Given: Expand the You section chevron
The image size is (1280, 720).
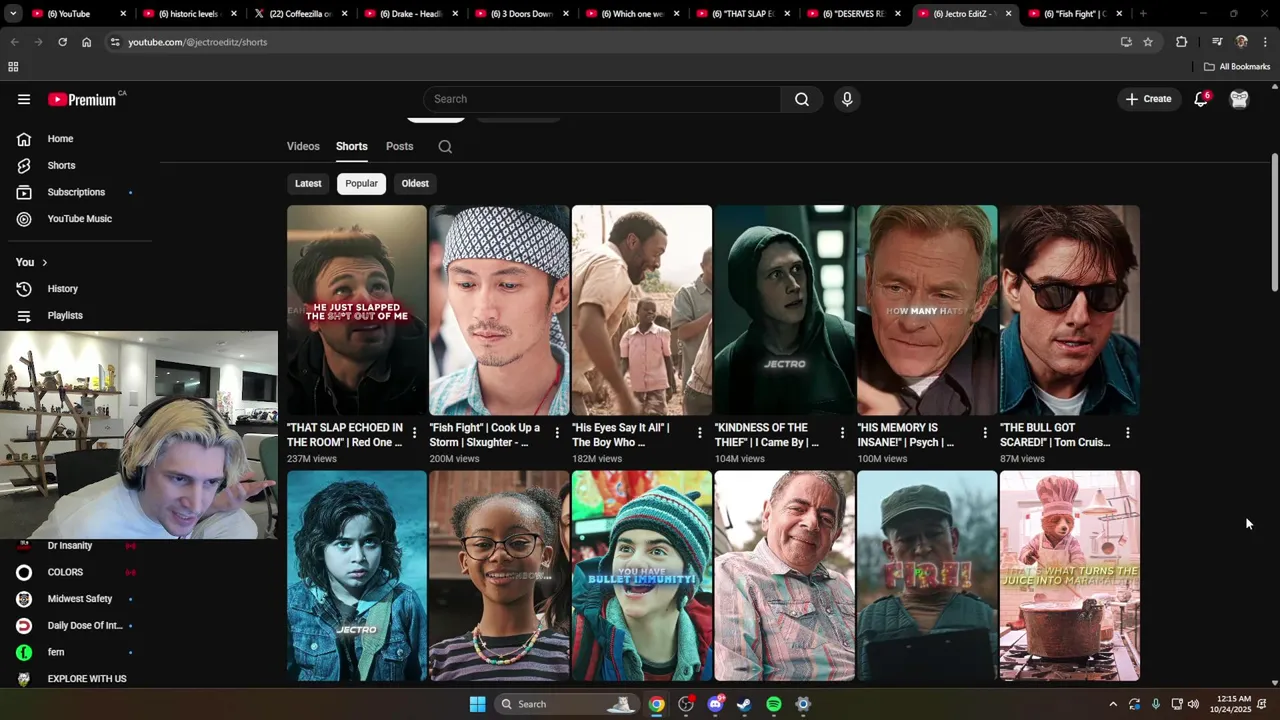Looking at the screenshot, I should pyautogui.click(x=44, y=262).
